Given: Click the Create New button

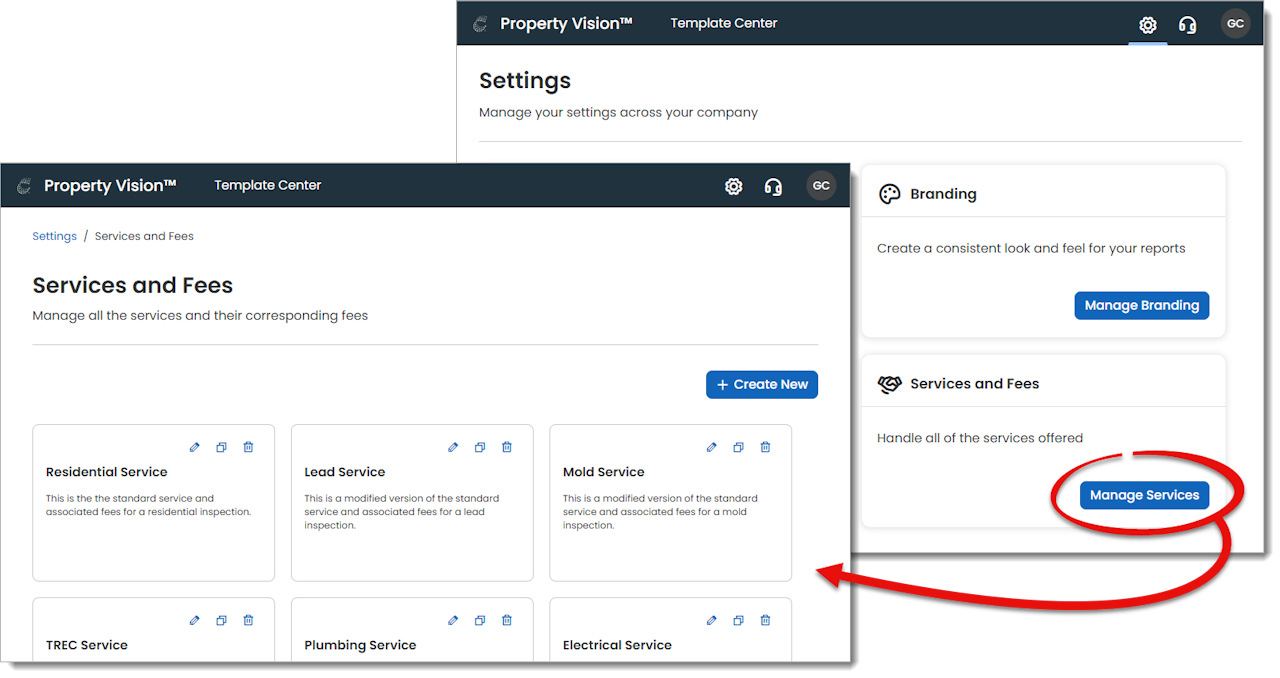Looking at the screenshot, I should coord(762,384).
